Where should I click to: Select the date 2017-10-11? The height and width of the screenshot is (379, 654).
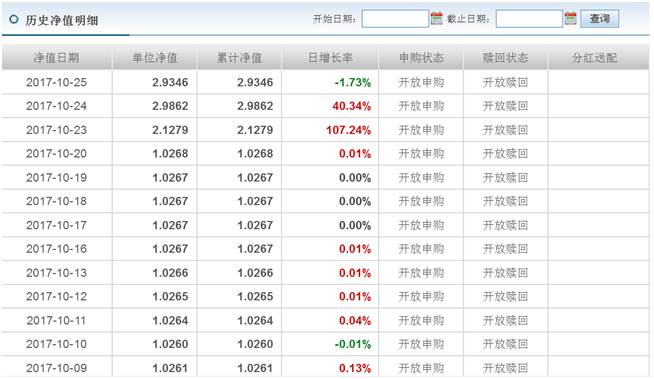pyautogui.click(x=56, y=320)
